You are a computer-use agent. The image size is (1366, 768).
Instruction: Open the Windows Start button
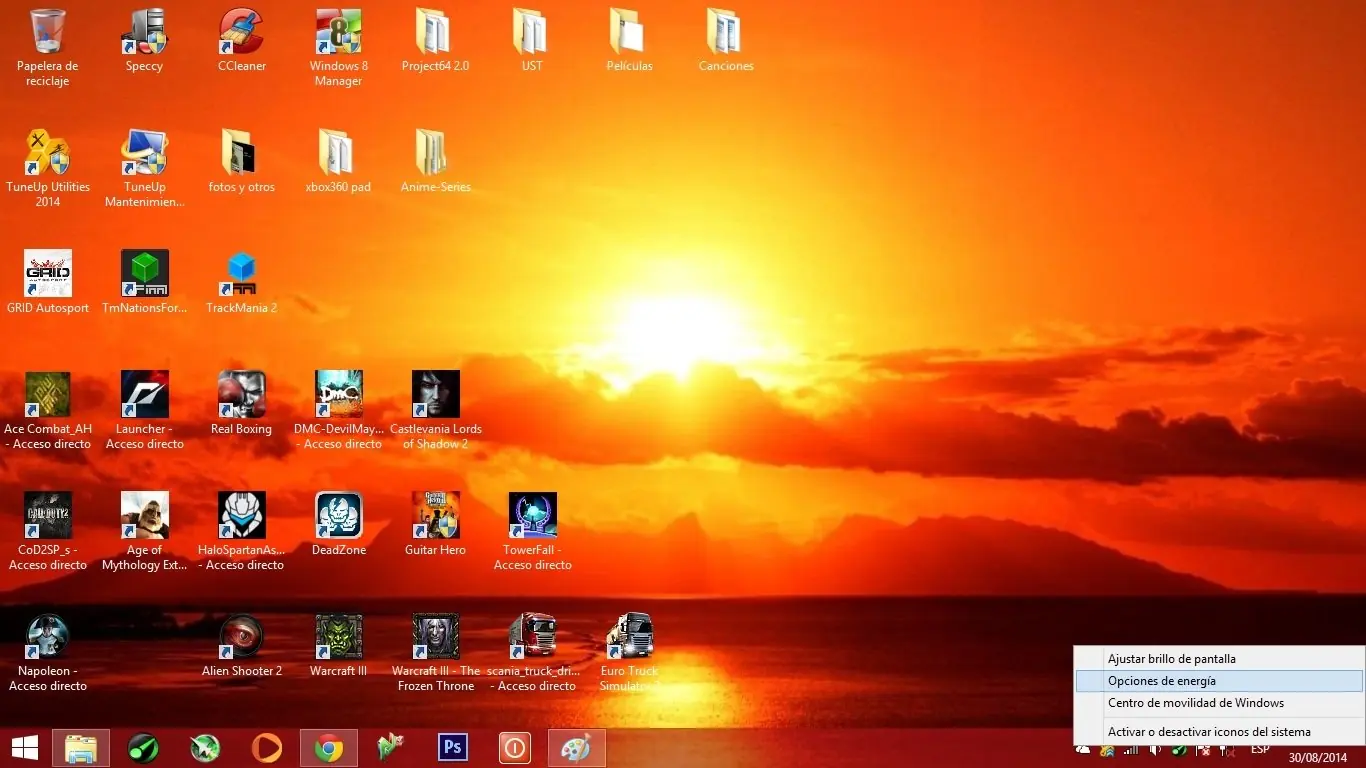point(24,748)
